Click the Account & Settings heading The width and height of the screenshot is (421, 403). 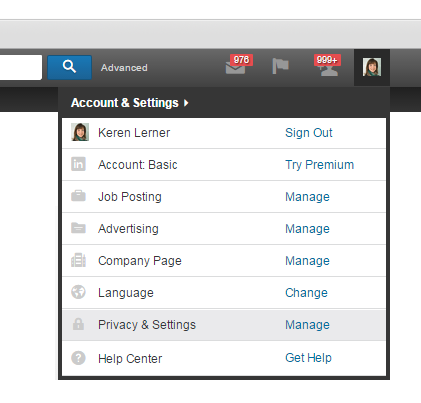pos(125,103)
